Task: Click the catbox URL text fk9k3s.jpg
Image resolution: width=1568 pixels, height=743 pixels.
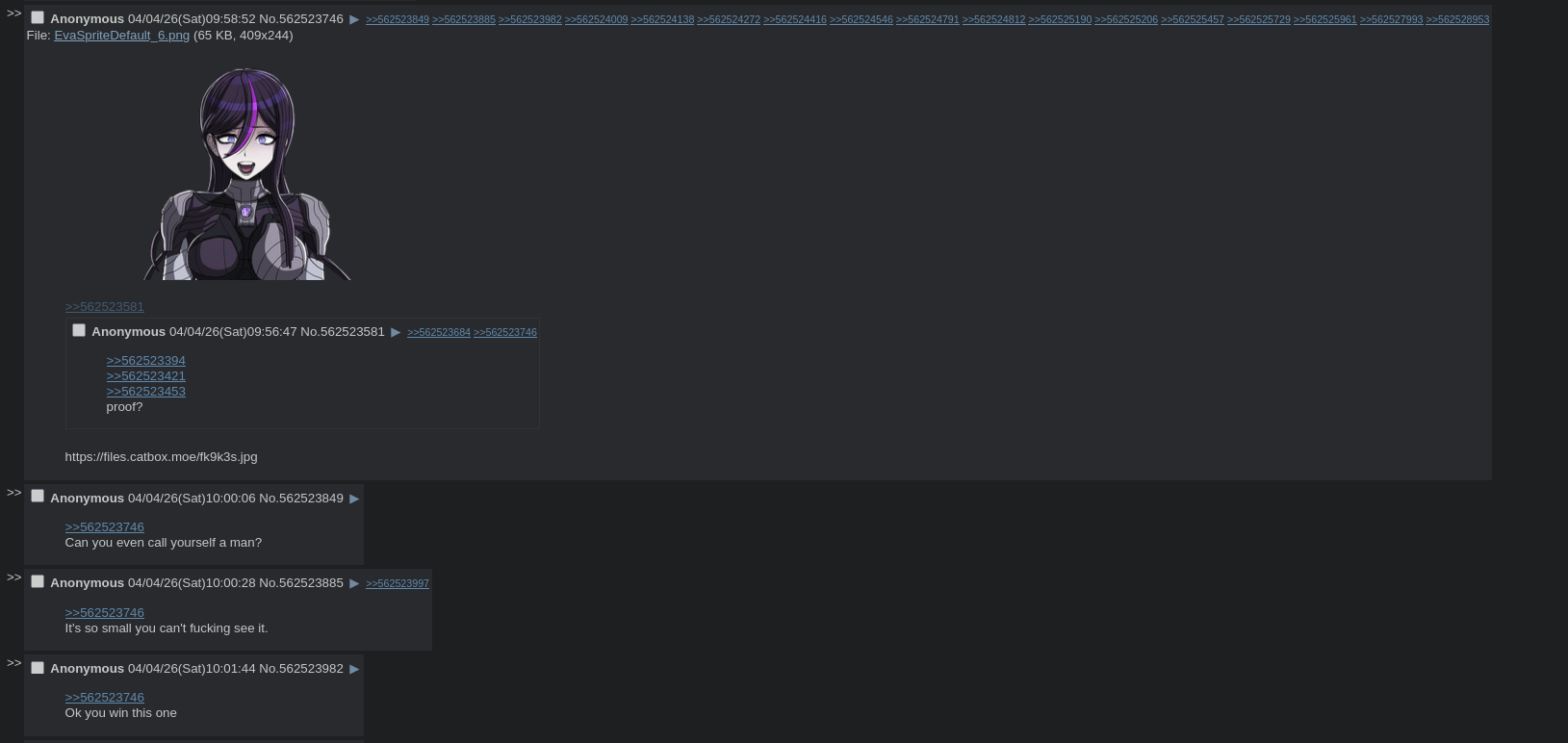Action: coord(161,456)
